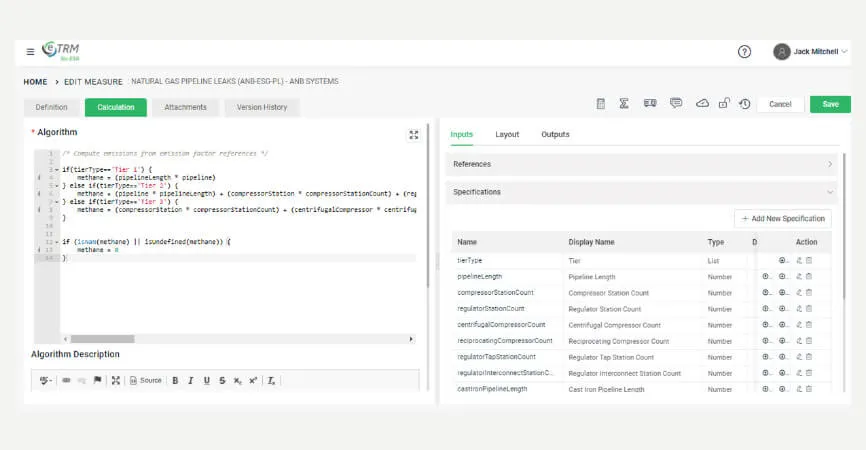
Task: Delete the regulatorStationCount specification
Action: point(809,309)
